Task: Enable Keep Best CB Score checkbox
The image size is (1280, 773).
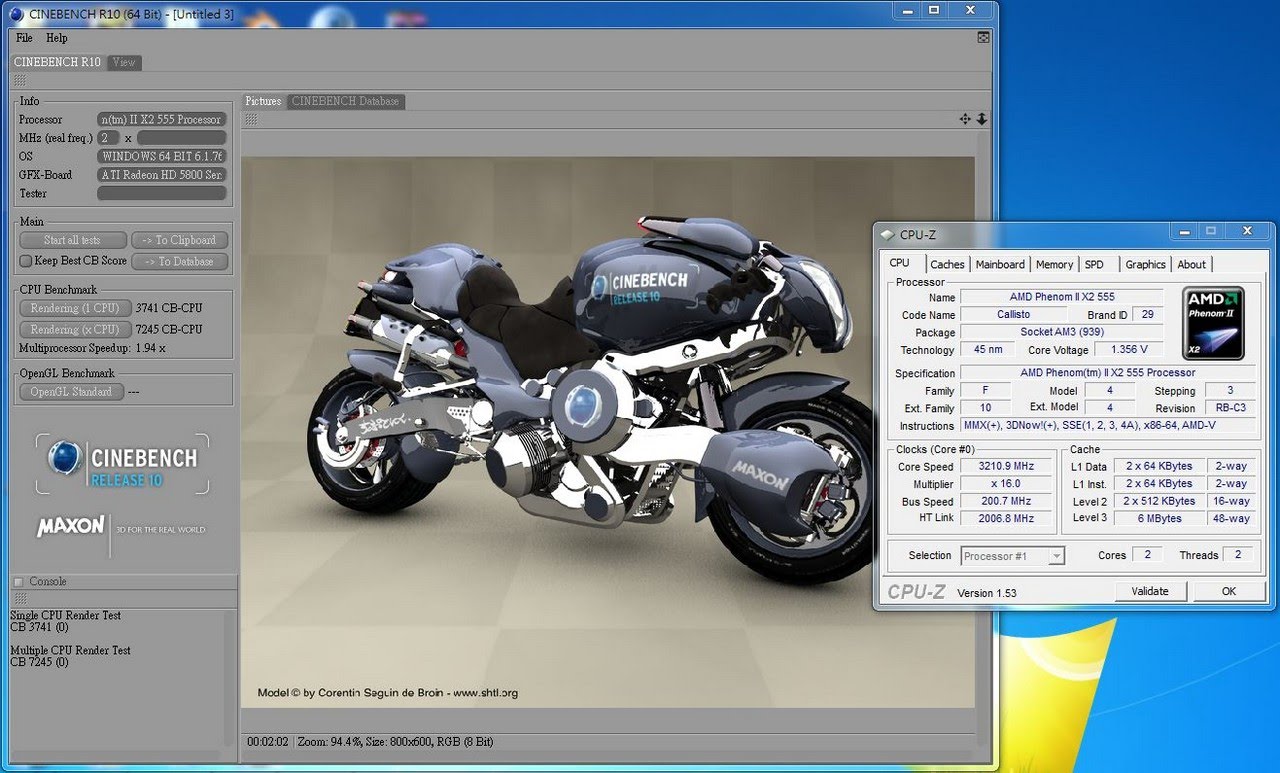Action: (26, 261)
